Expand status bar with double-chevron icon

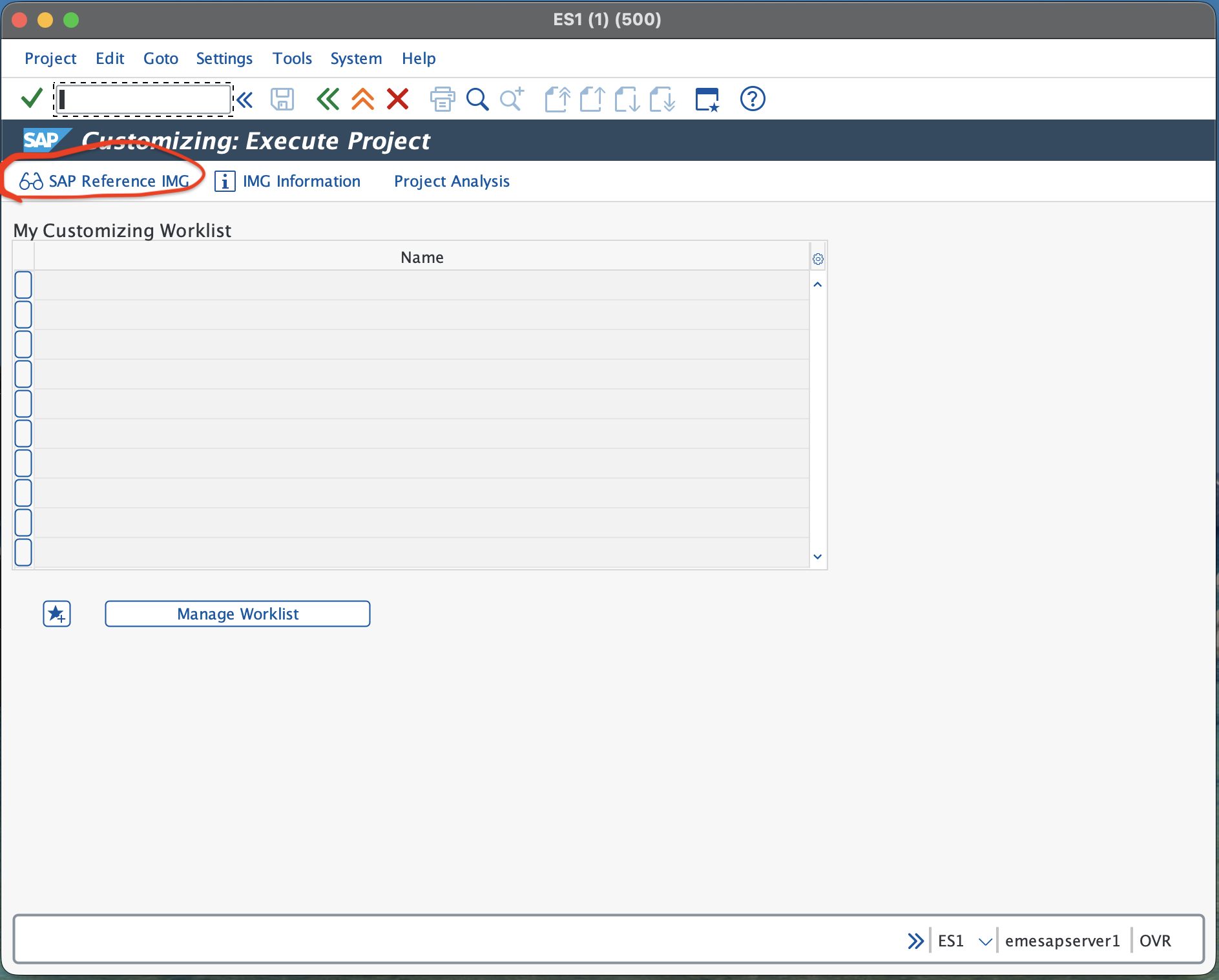(x=915, y=941)
